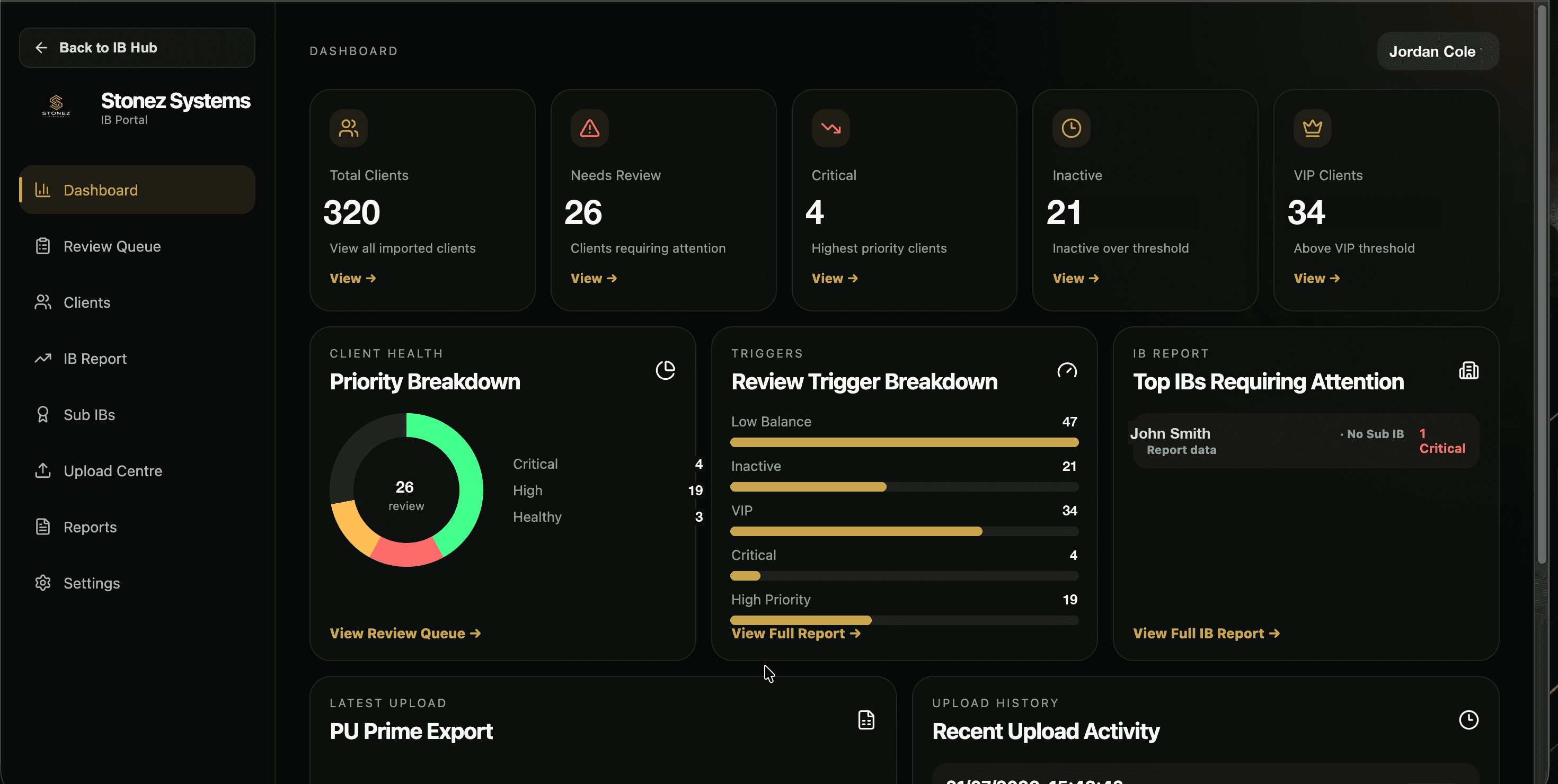Screen dimensions: 1558x784
Task: Click the Total Clients people icon
Action: click(x=348, y=128)
